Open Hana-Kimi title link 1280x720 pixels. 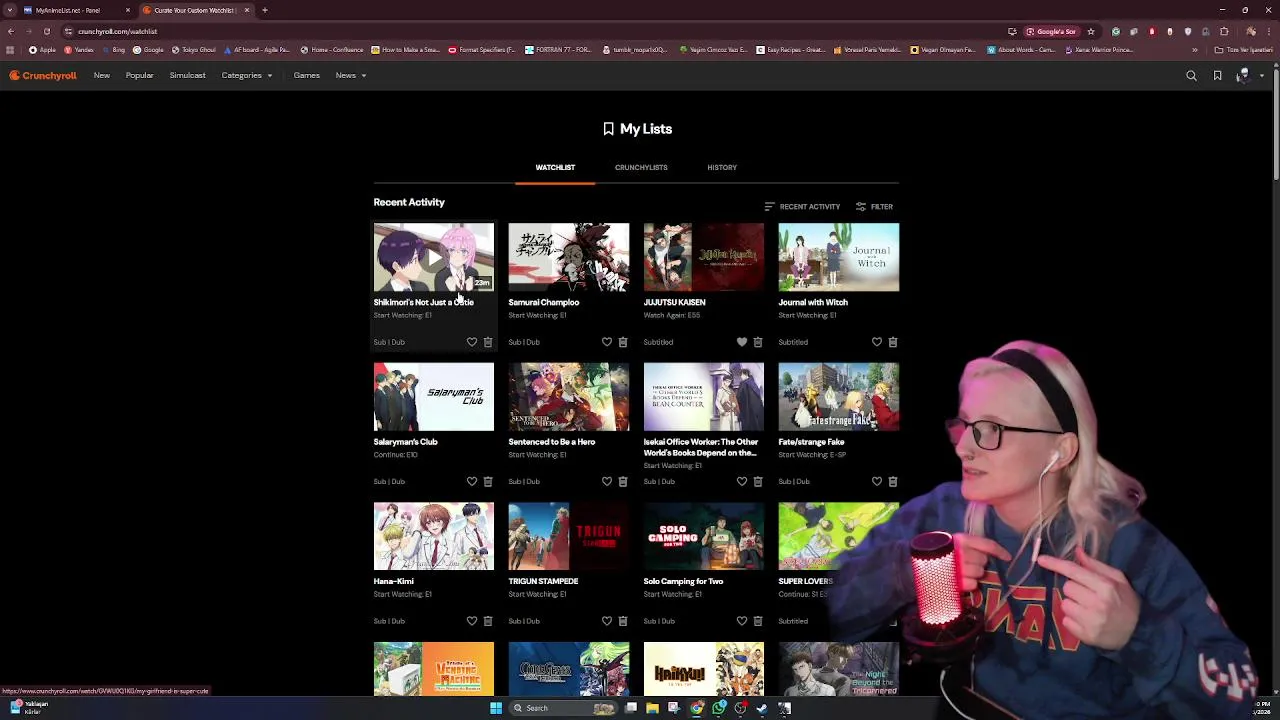tap(394, 581)
